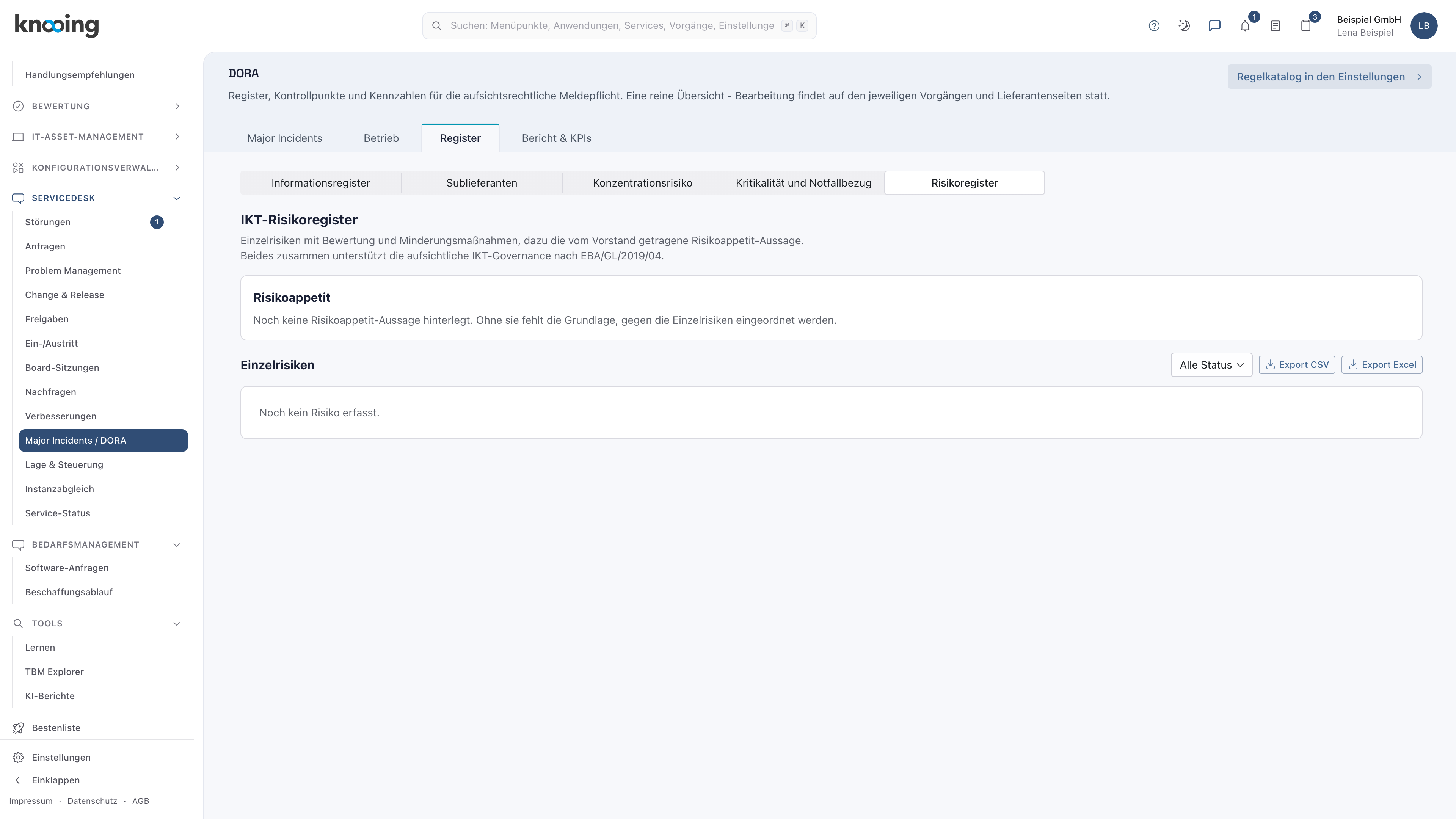
Task: Select the Register tab
Action: pos(460,138)
